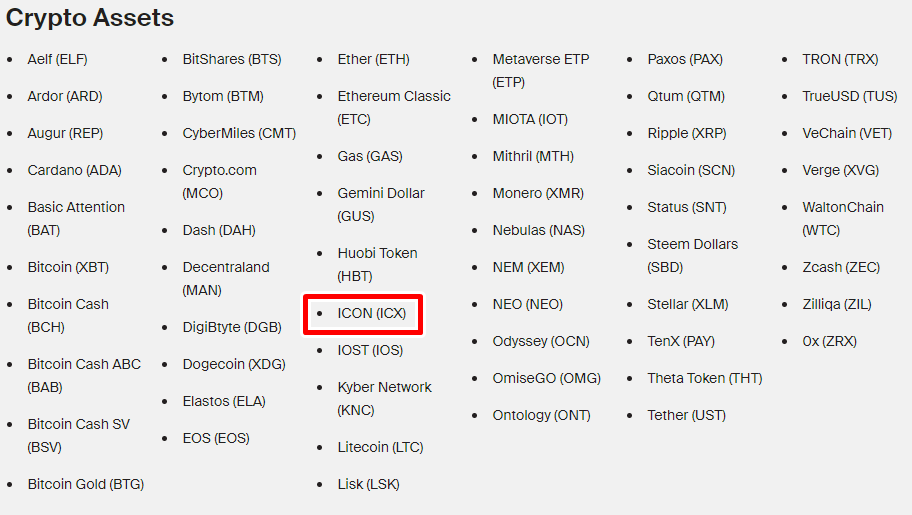The height and width of the screenshot is (515, 912).
Task: Open the Monero (XMR) item
Action: (x=538, y=193)
